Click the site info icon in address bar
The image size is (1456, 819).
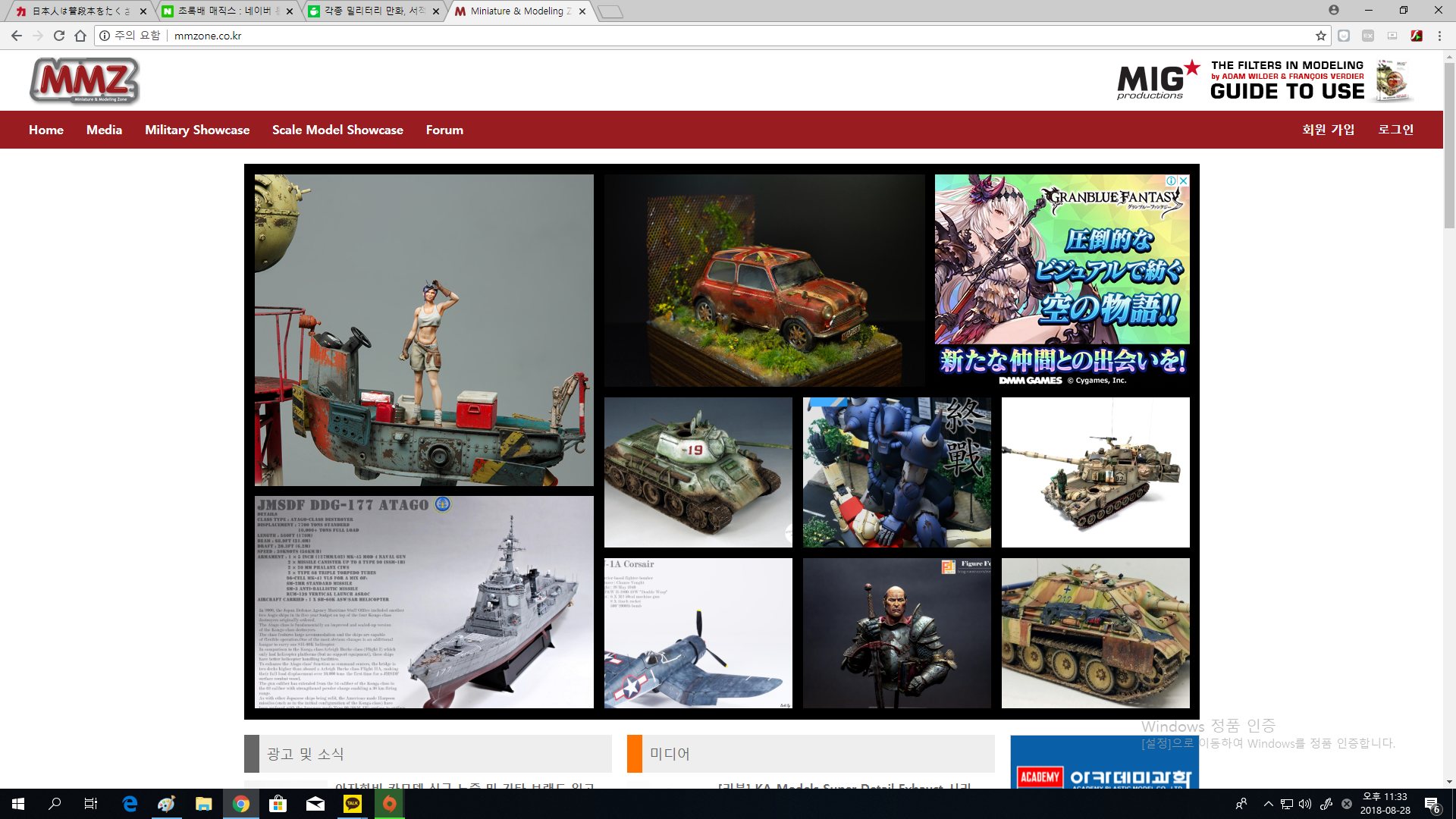(x=105, y=36)
